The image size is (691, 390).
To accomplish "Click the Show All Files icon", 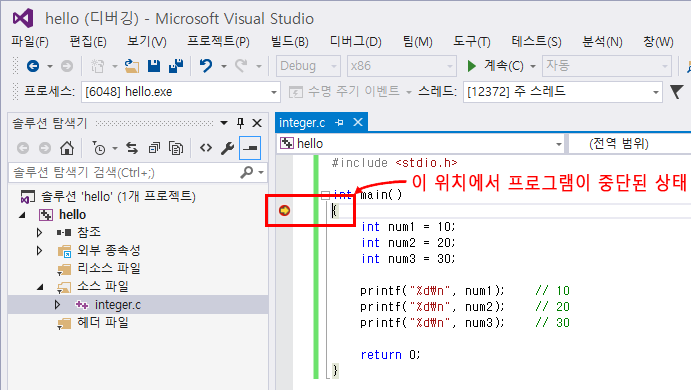I will 176,148.
